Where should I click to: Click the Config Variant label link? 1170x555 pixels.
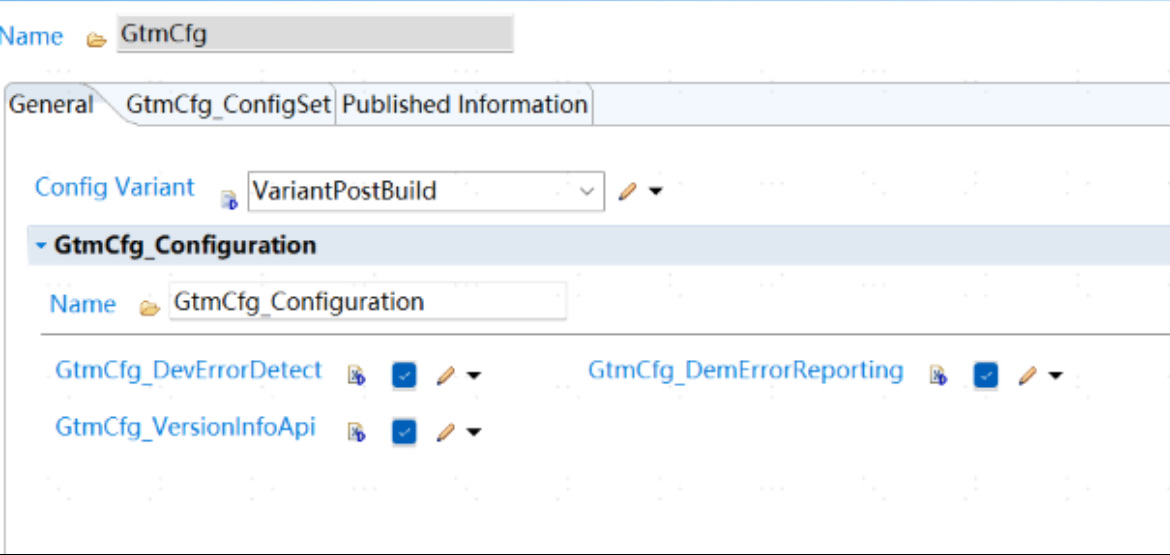click(115, 187)
